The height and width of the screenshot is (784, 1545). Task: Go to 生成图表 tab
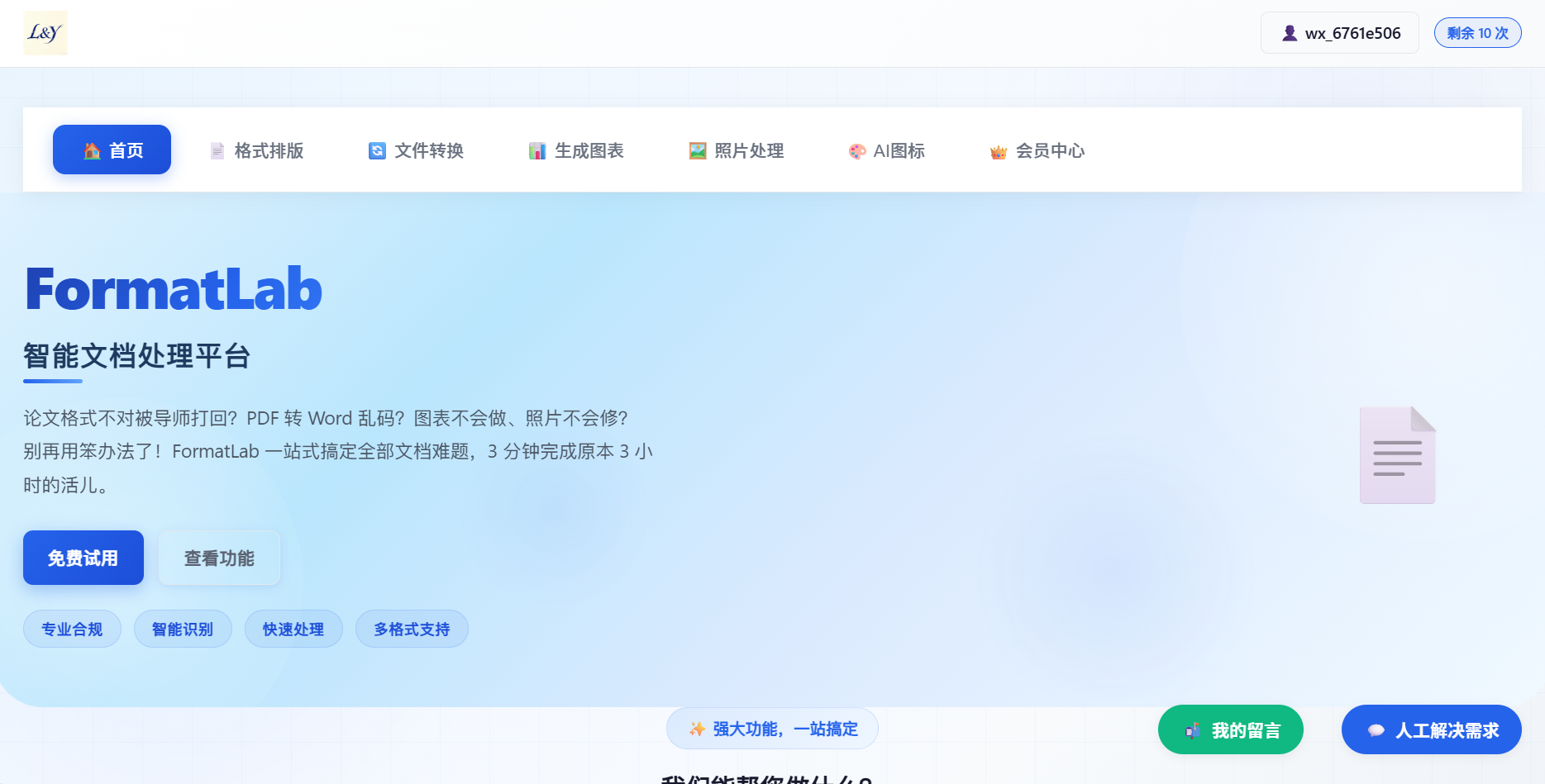tap(577, 150)
